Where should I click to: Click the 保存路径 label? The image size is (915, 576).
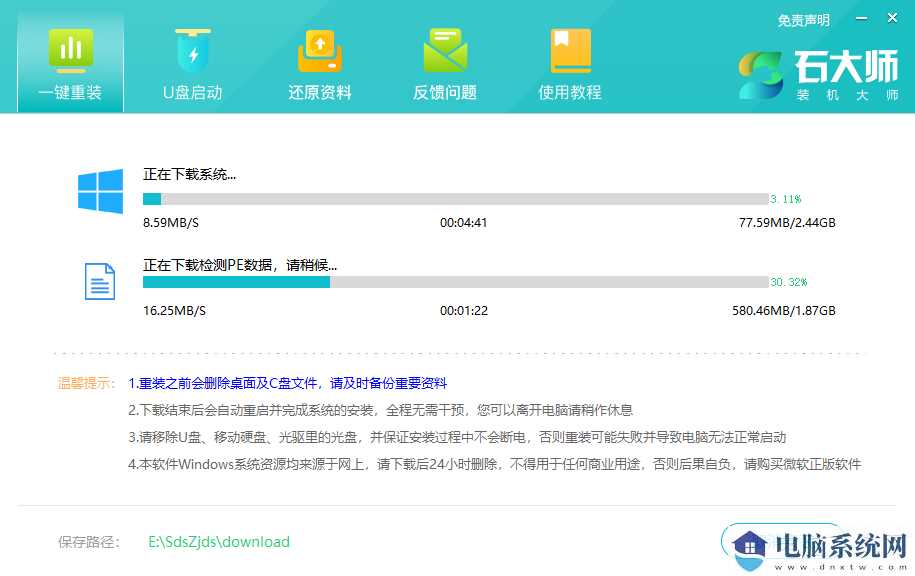(x=89, y=542)
